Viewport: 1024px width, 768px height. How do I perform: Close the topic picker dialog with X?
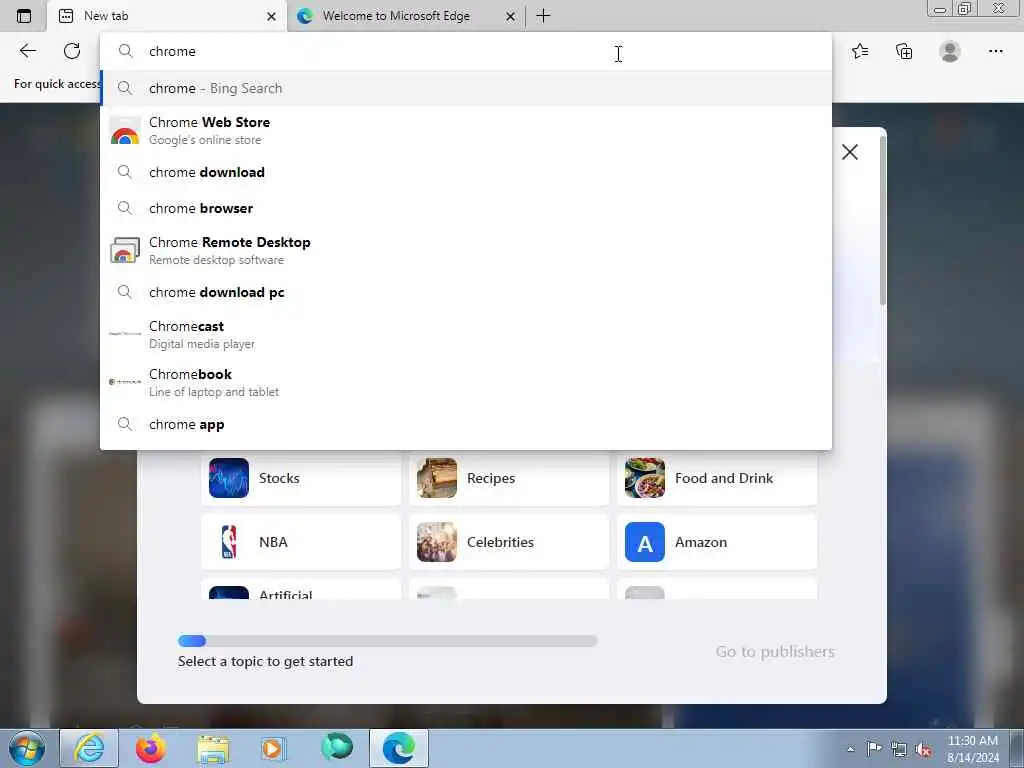tap(850, 152)
